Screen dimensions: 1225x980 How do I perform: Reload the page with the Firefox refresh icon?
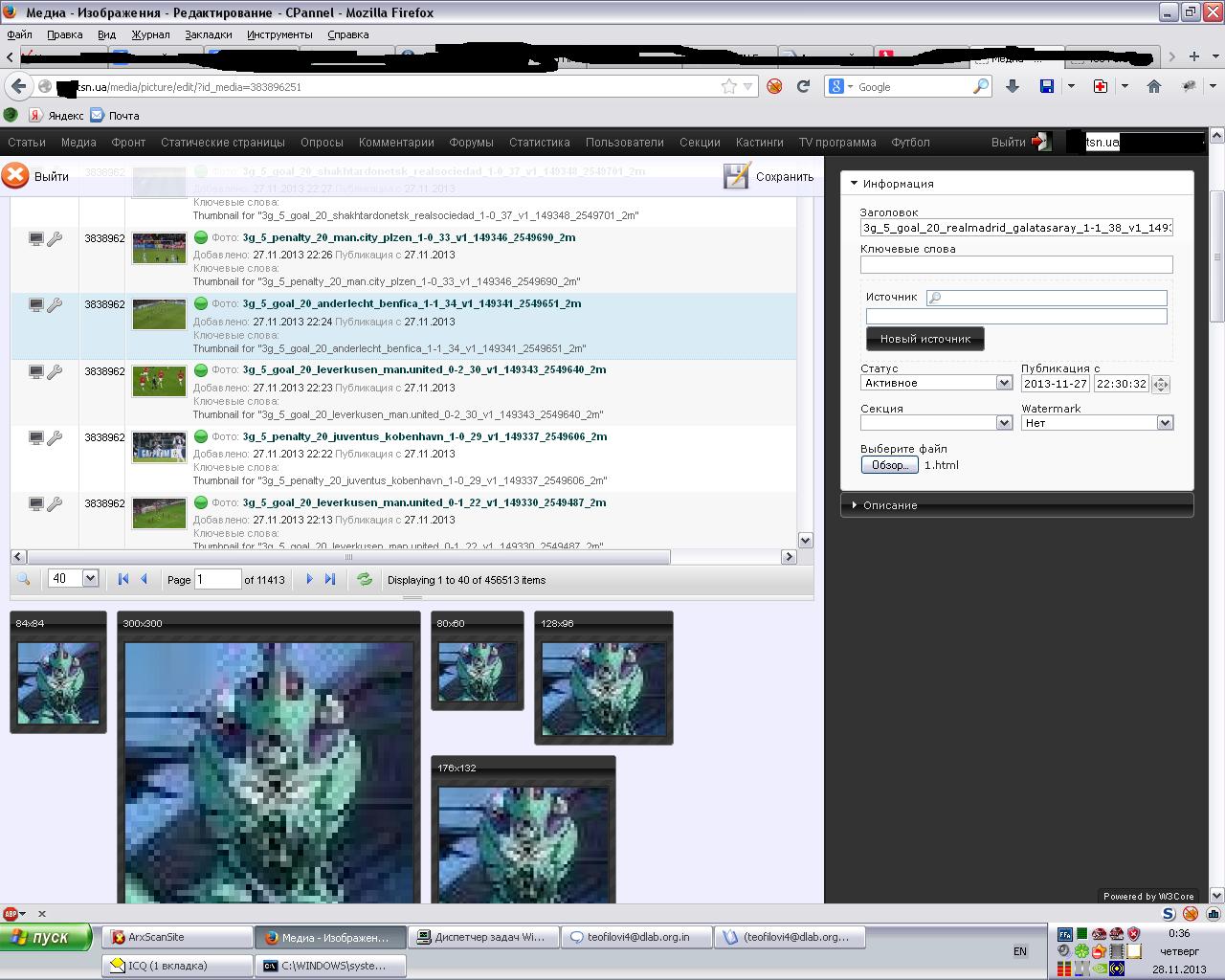pos(804,86)
